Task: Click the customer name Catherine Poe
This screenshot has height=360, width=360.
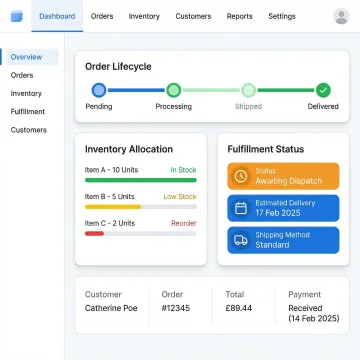Action: [111, 308]
